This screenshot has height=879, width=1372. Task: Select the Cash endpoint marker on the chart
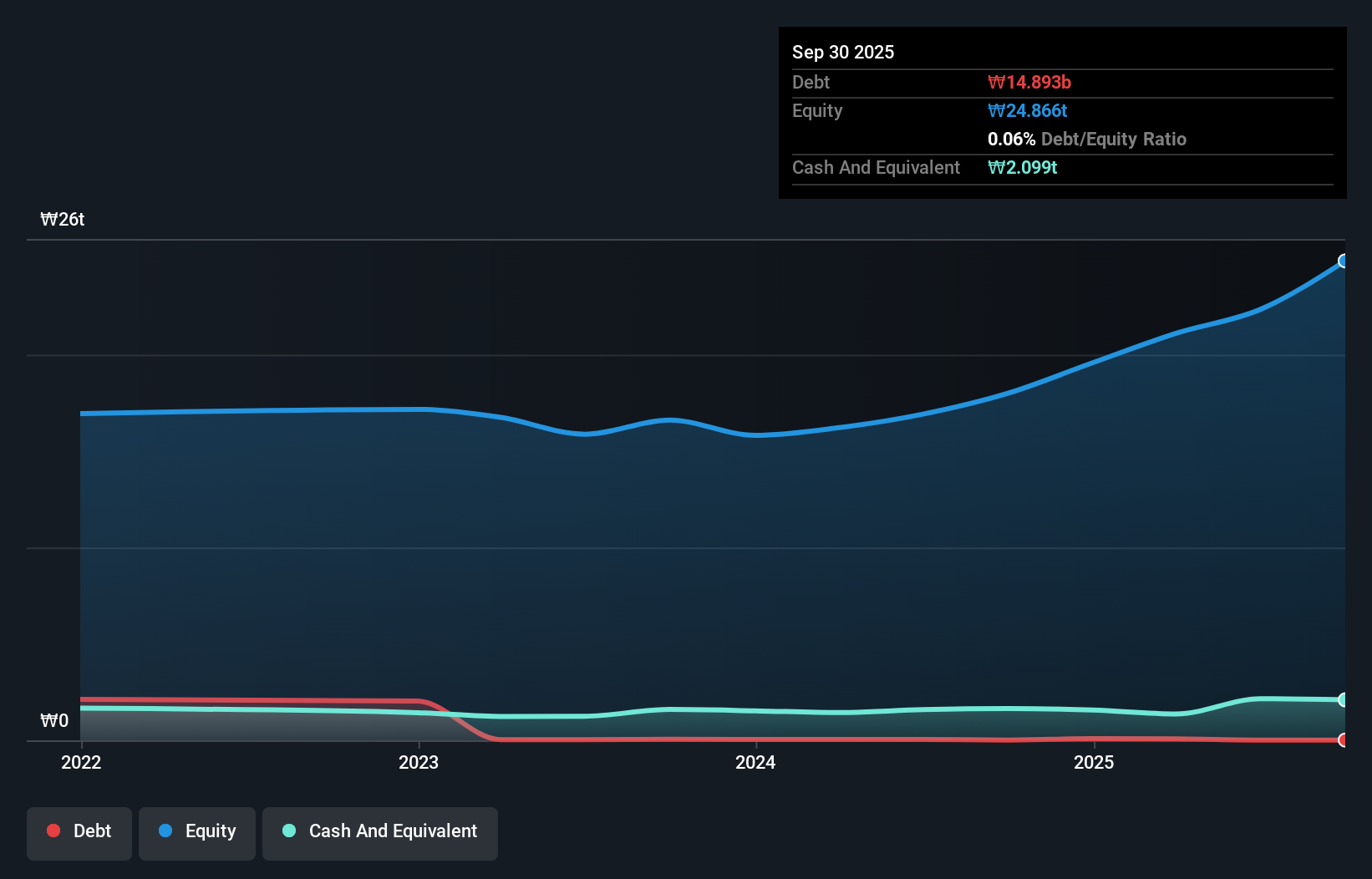point(1343,699)
